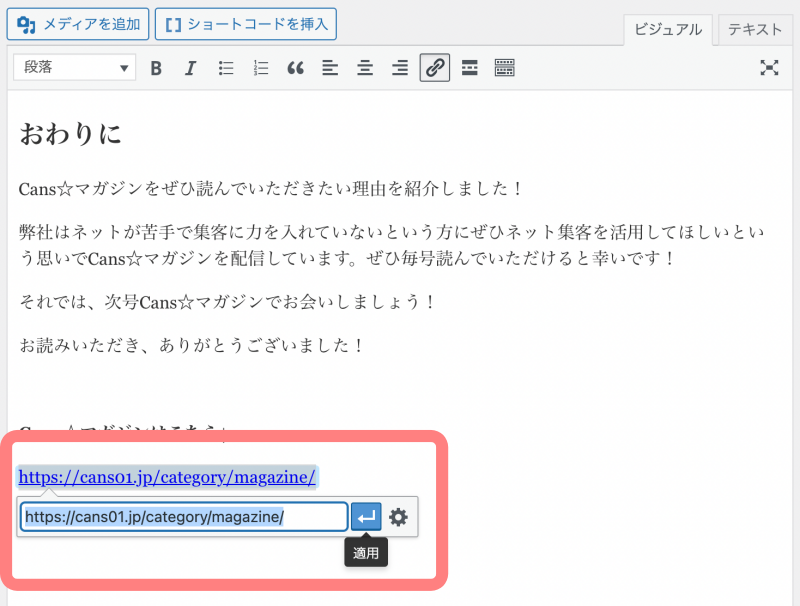Open the 段落 paragraph format dropdown
The width and height of the screenshot is (800, 606).
tap(75, 68)
